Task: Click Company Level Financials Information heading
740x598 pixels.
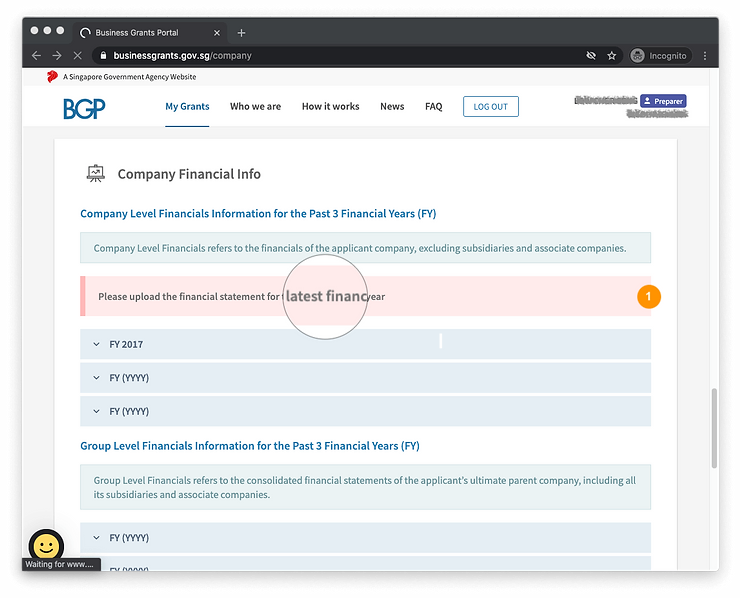Action: [x=258, y=214]
